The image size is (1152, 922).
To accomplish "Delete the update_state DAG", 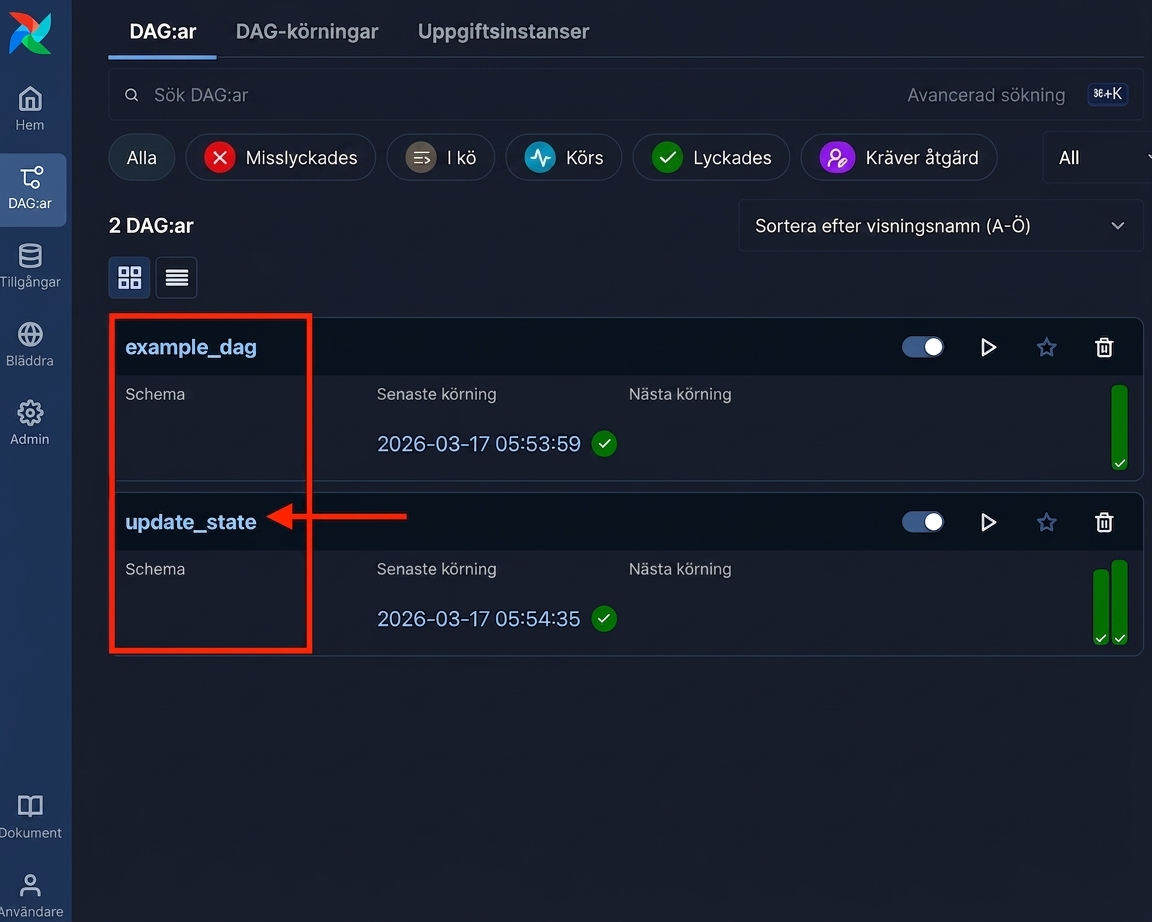I will tap(1104, 522).
